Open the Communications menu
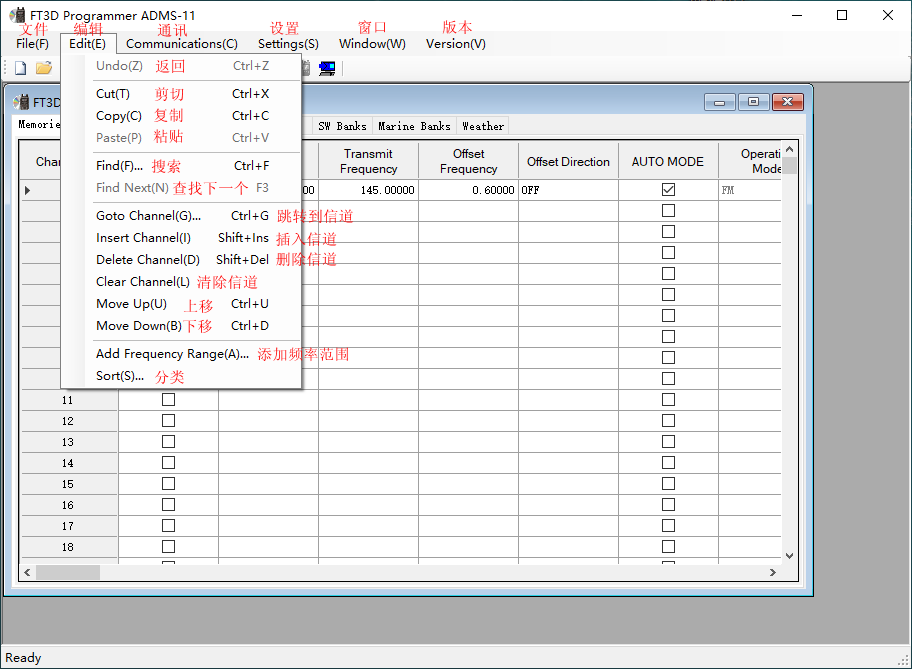Screen dimensions: 912x669 click(181, 43)
